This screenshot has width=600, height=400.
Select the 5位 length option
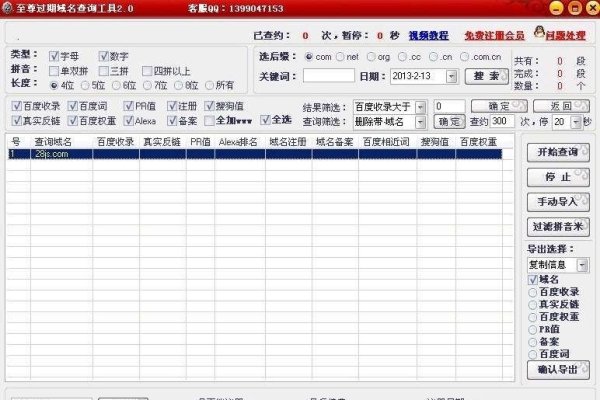pyautogui.click(x=85, y=85)
